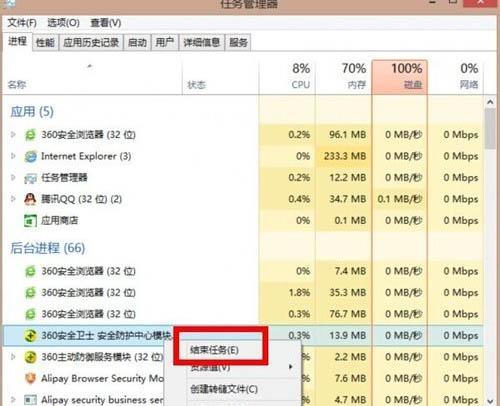Open the 文件(F) menu
Image resolution: width=500 pixels, height=406 pixels.
22,23
